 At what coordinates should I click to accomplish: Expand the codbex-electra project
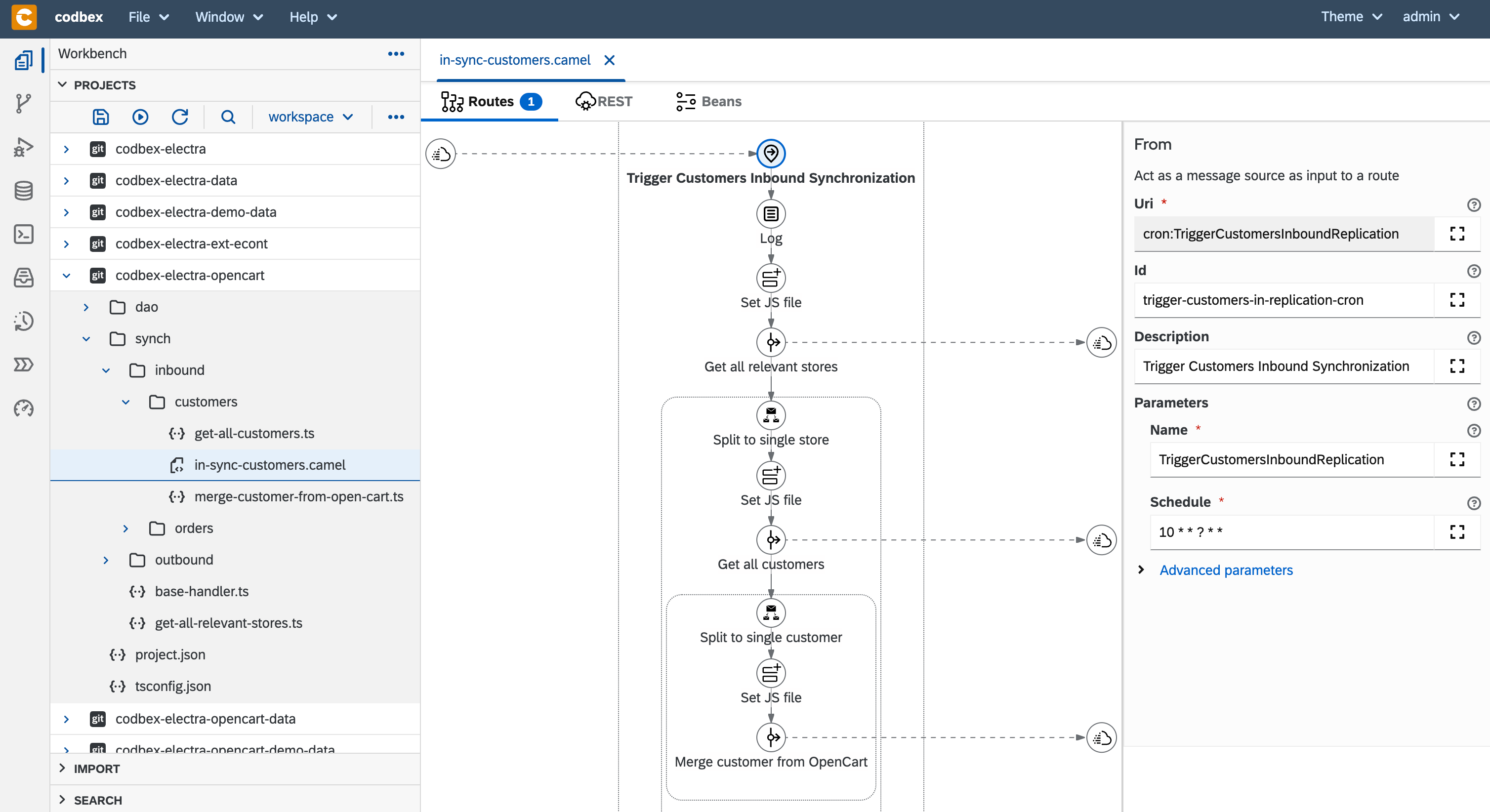coord(67,149)
